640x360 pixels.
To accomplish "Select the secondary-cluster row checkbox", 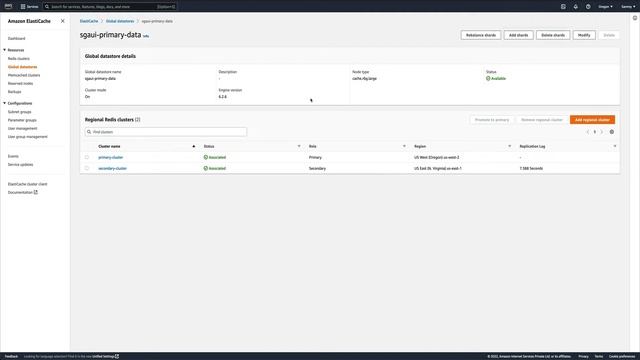I will coord(87,168).
